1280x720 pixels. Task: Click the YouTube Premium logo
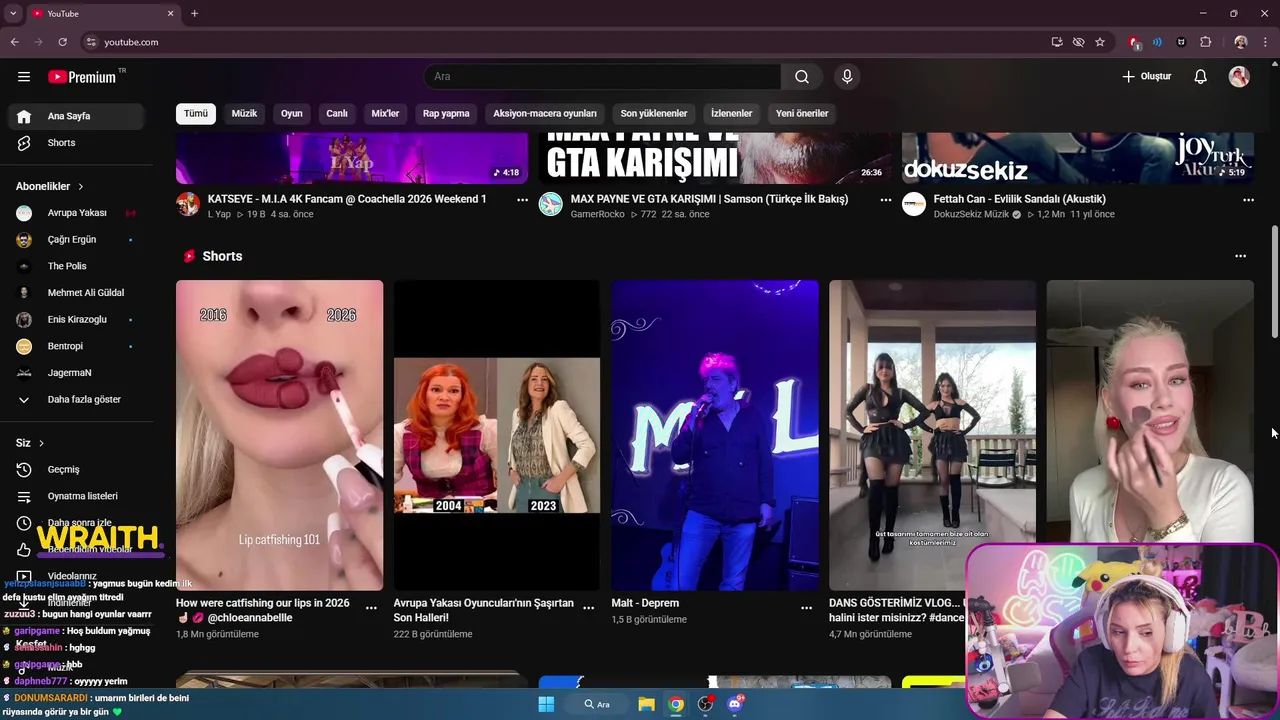pyautogui.click(x=82, y=77)
